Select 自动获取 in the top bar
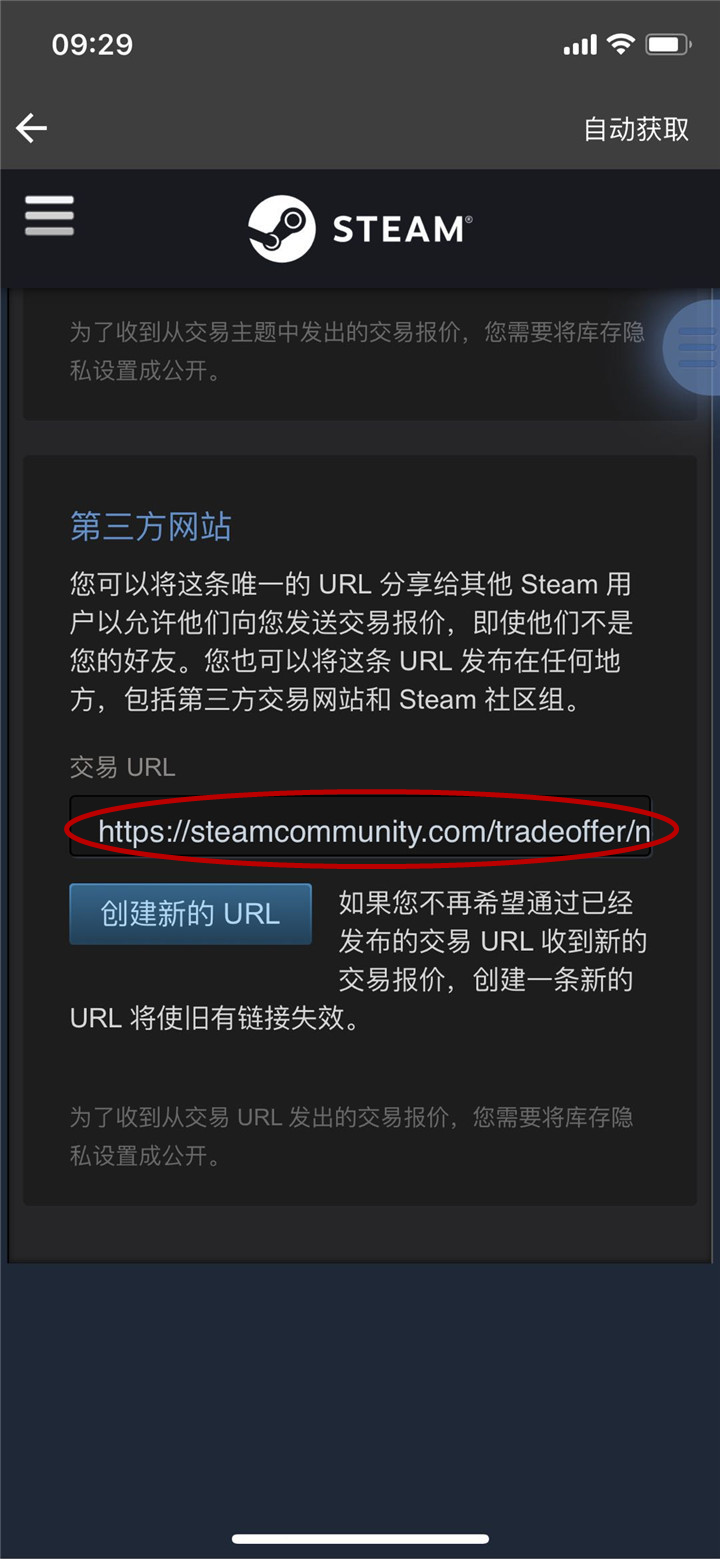Image resolution: width=720 pixels, height=1559 pixels. pyautogui.click(x=636, y=129)
